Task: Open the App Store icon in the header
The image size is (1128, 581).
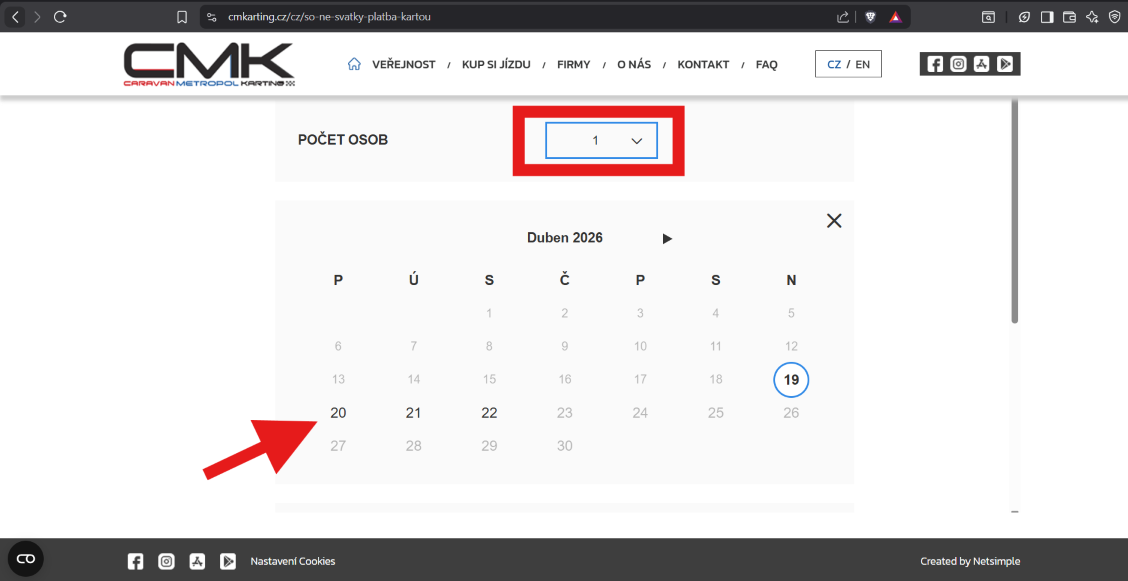Action: click(982, 64)
